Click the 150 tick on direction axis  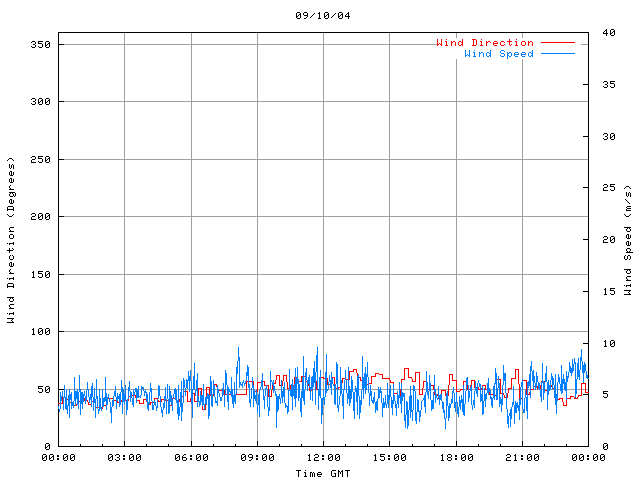coord(40,275)
